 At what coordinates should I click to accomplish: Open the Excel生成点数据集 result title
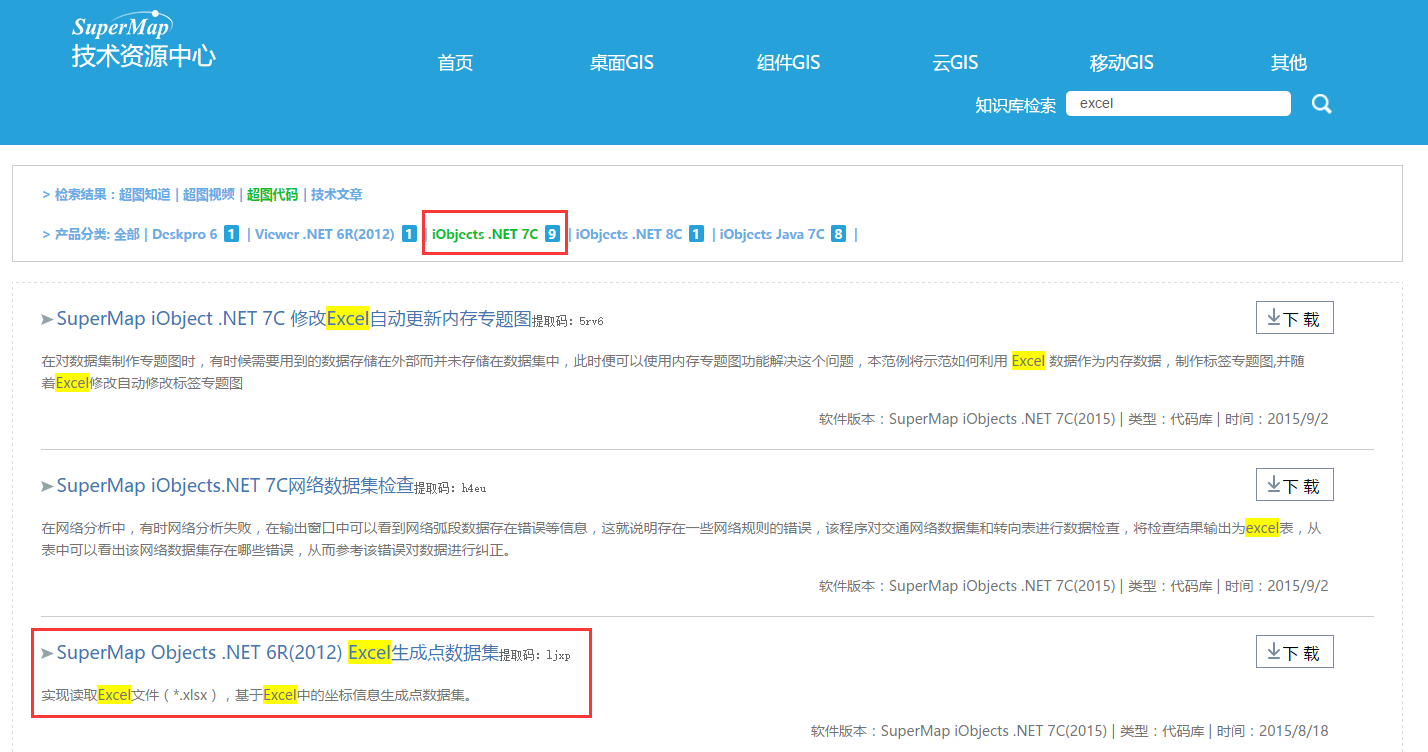coord(278,653)
